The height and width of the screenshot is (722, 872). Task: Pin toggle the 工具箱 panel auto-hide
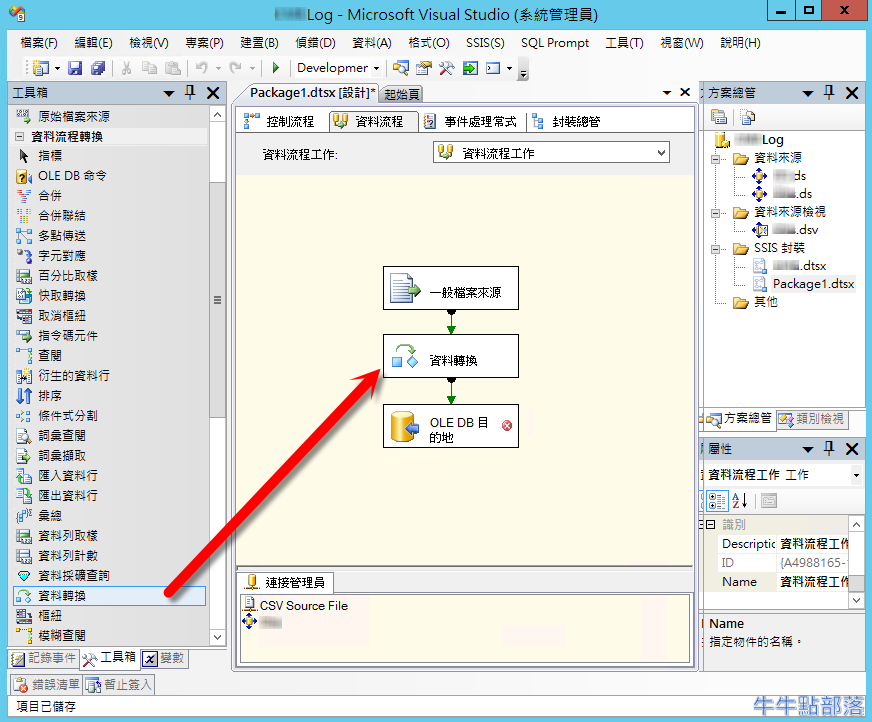pos(190,93)
